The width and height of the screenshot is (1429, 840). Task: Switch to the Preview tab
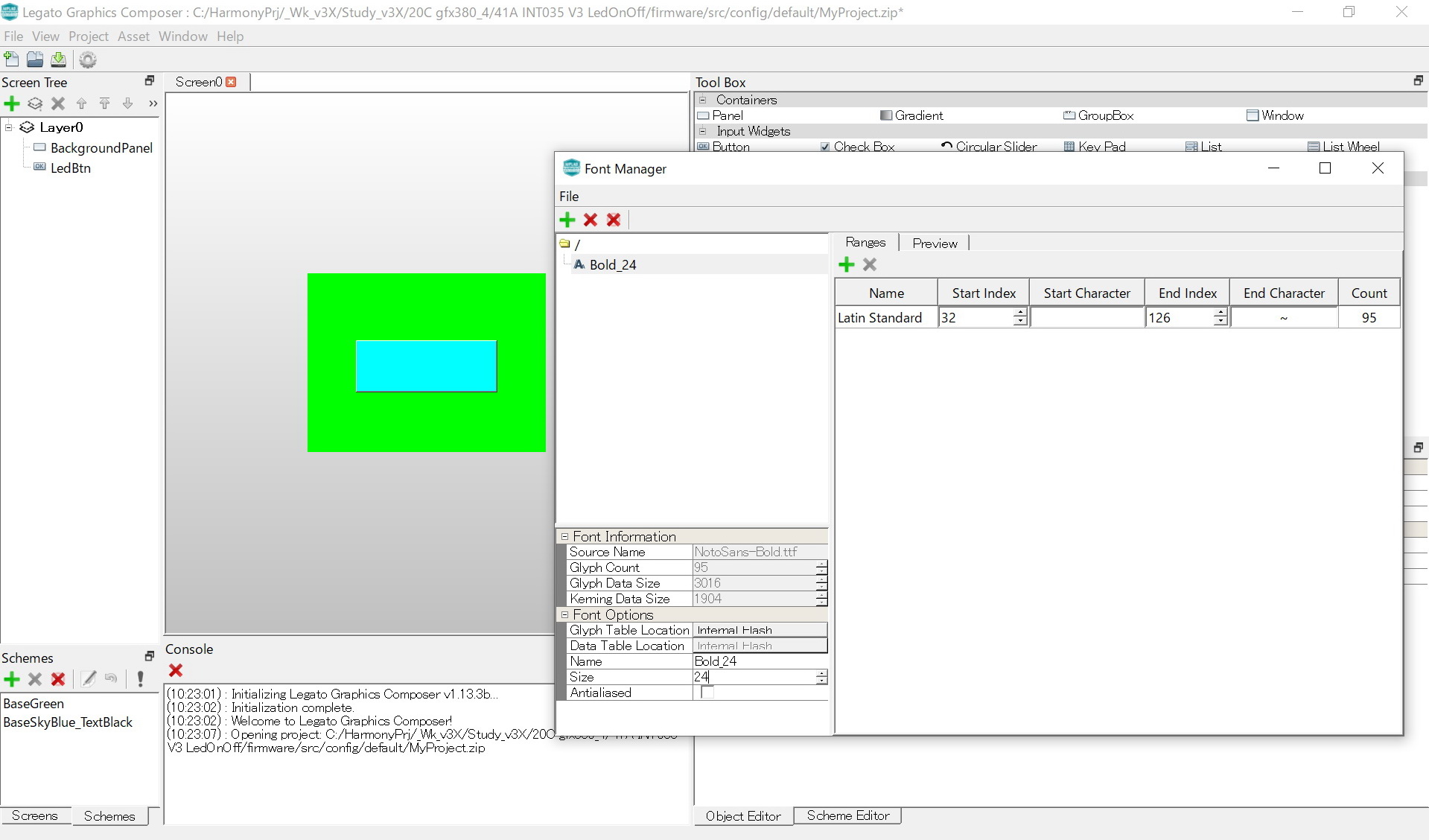(935, 244)
